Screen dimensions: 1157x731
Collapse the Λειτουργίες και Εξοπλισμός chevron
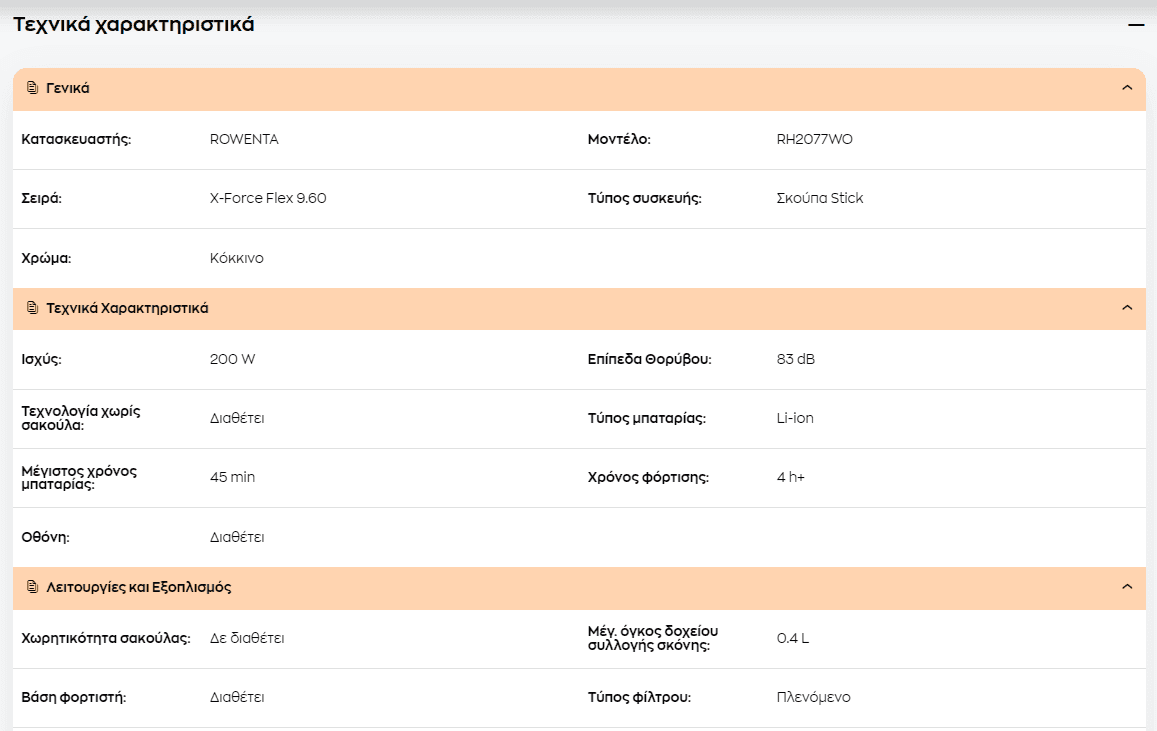tap(1127, 586)
